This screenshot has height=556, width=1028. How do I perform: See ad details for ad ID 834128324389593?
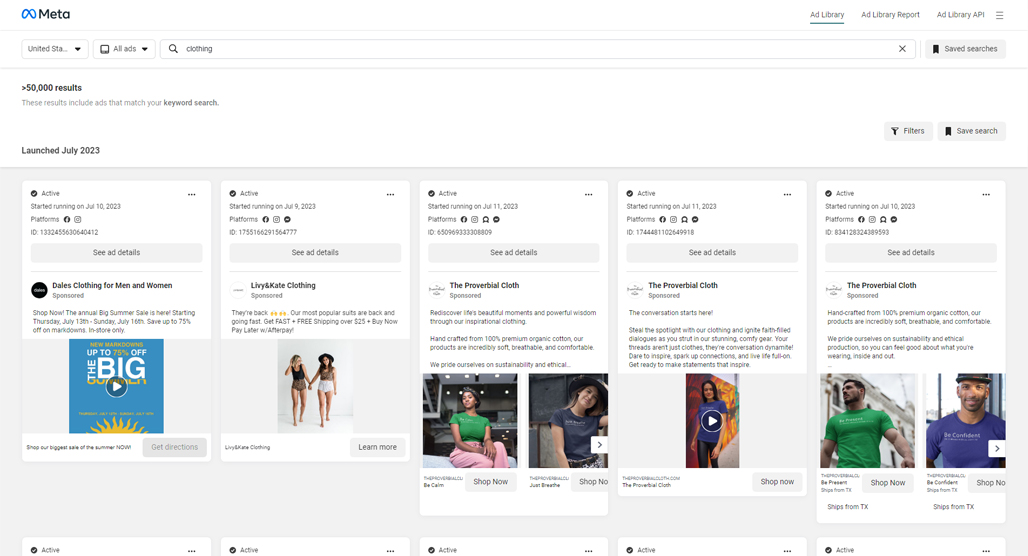[911, 252]
